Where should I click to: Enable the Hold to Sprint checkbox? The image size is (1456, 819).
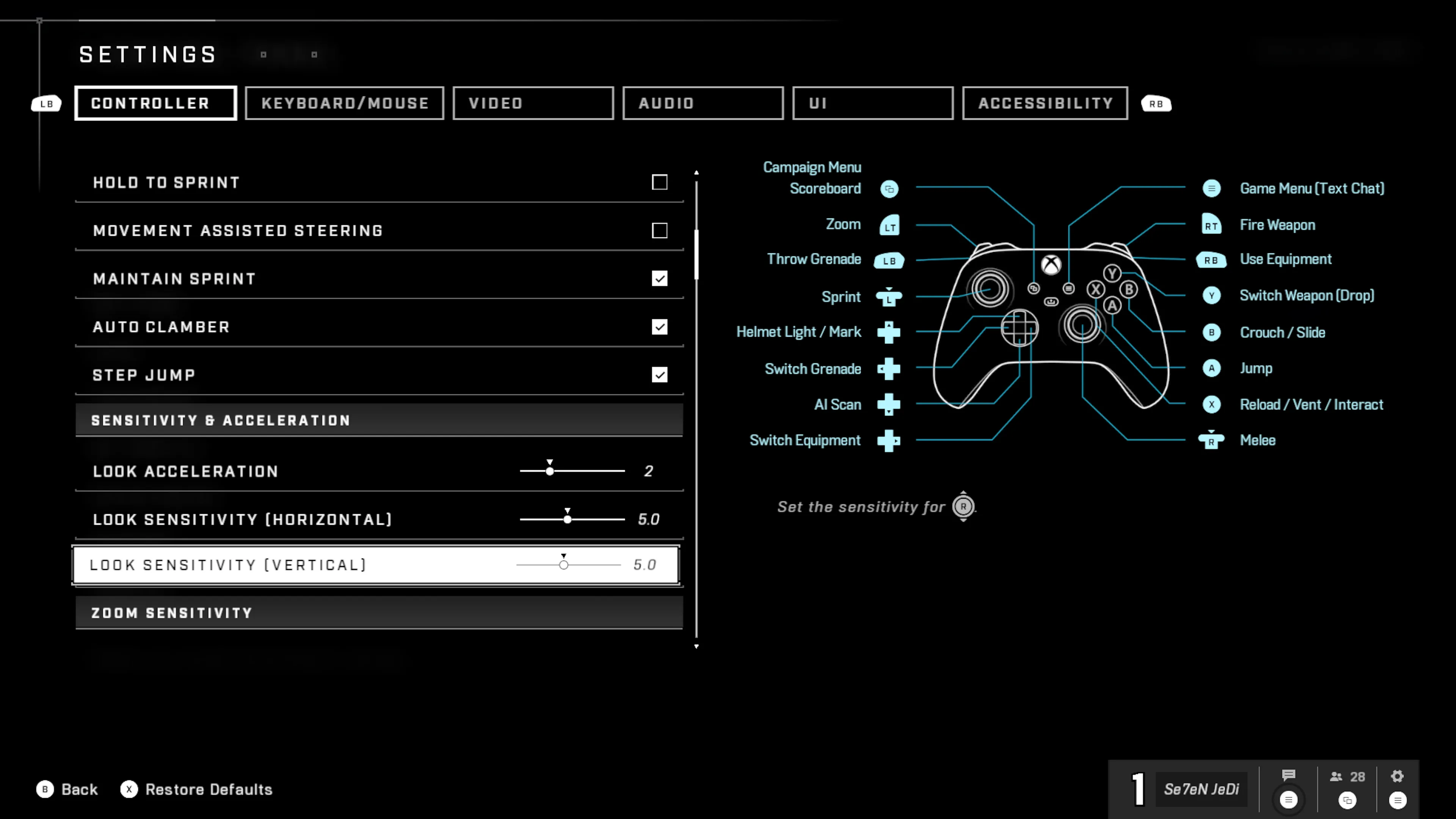(x=659, y=182)
